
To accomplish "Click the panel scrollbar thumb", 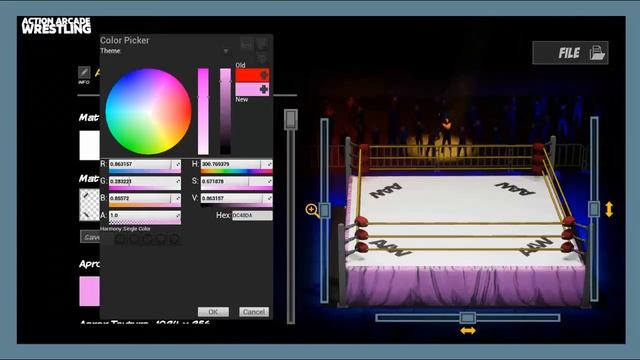I will (291, 120).
